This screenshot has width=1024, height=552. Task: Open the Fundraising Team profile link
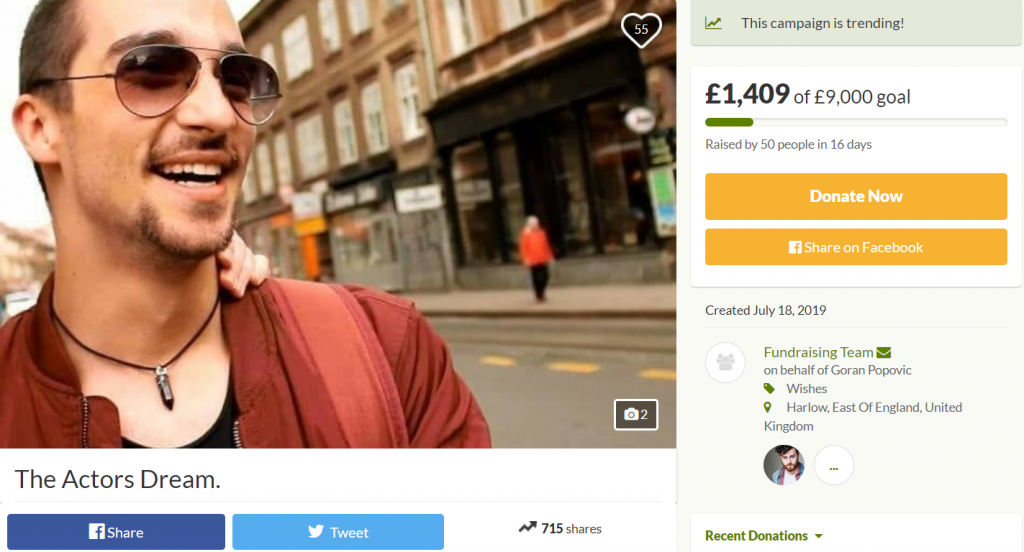coord(818,352)
